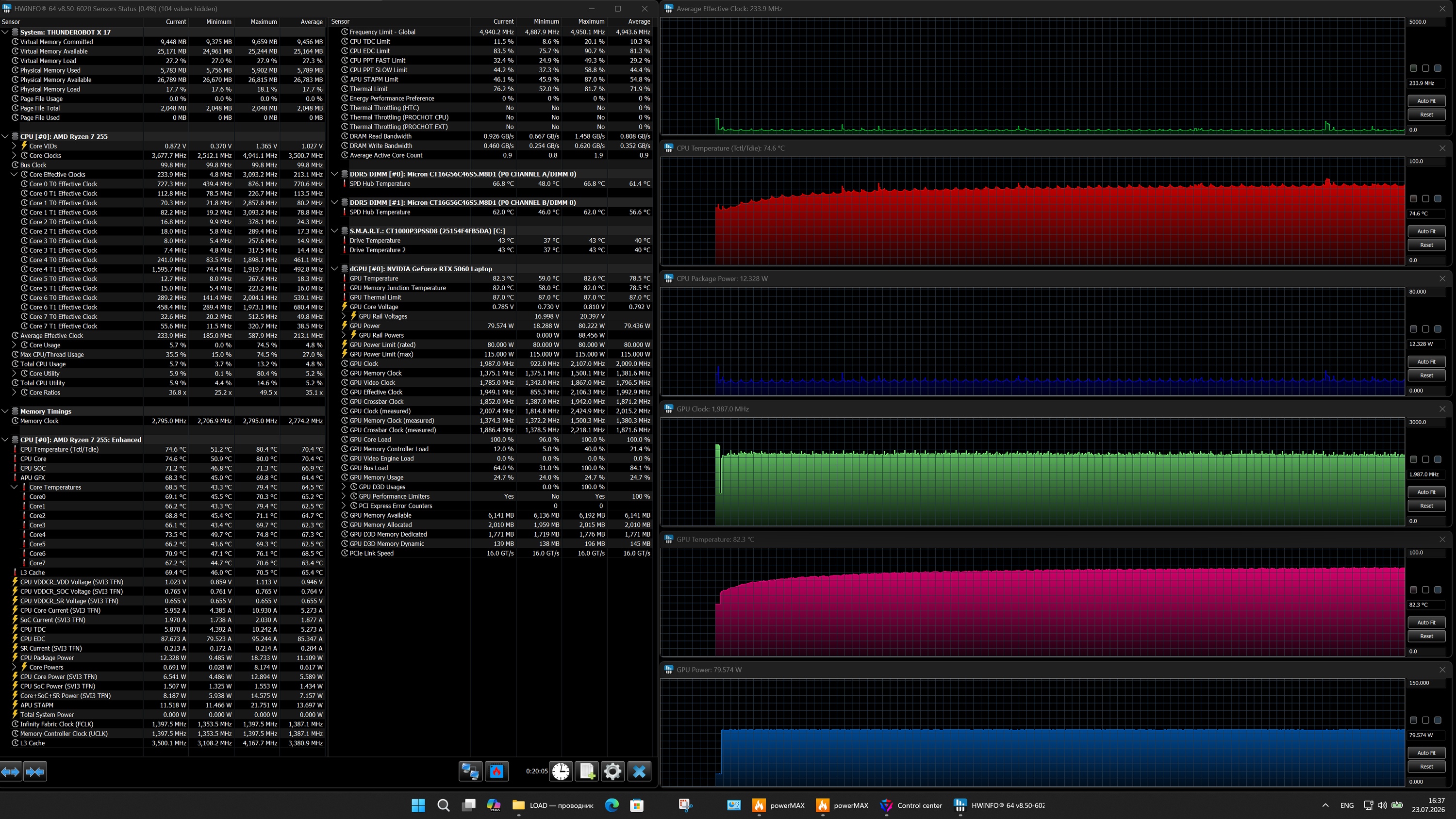Edit the 80.000 maximum field of CPU Package Power graph
The height and width of the screenshot is (819, 1456).
(x=1426, y=292)
